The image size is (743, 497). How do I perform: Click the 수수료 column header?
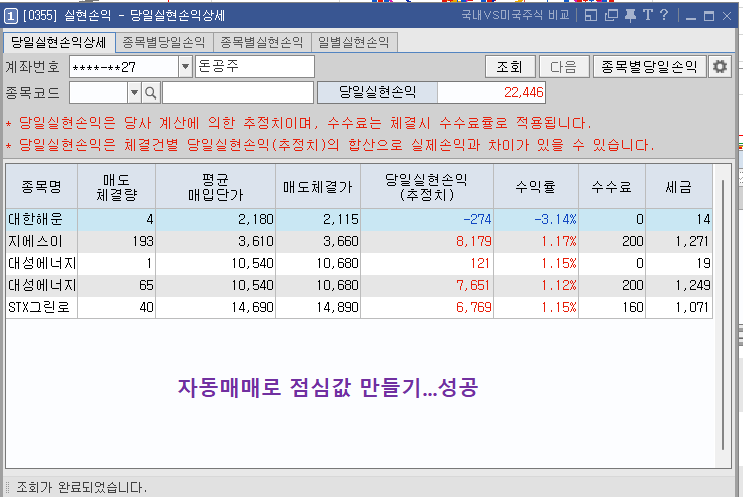point(612,187)
